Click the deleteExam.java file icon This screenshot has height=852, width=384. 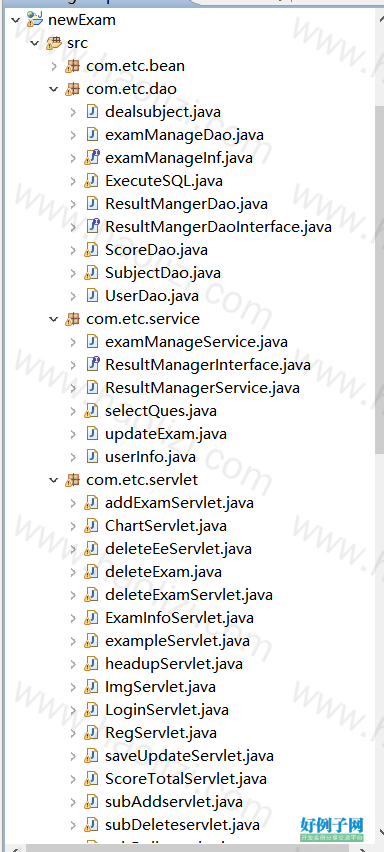[x=91, y=572]
